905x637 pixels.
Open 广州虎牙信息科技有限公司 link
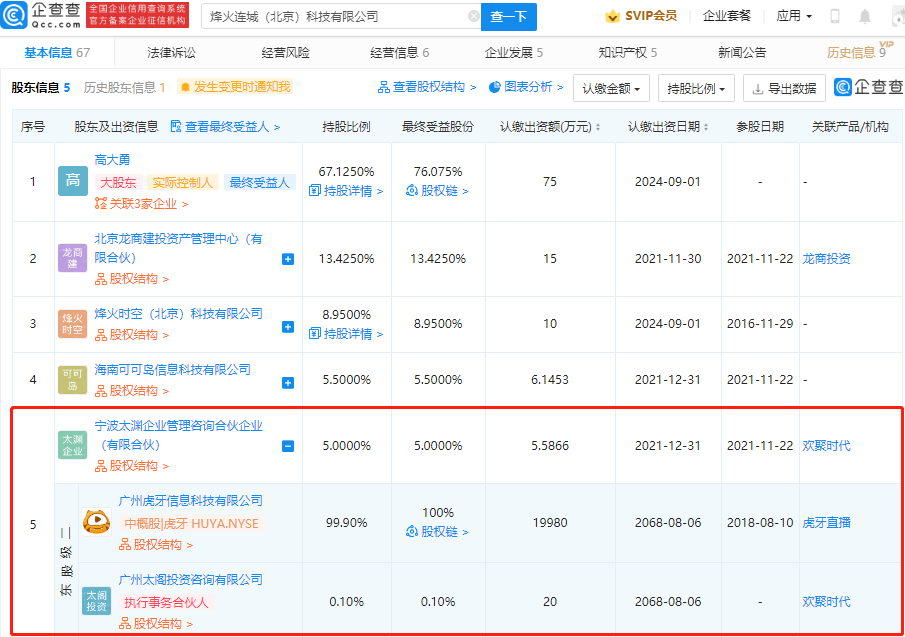click(x=190, y=501)
